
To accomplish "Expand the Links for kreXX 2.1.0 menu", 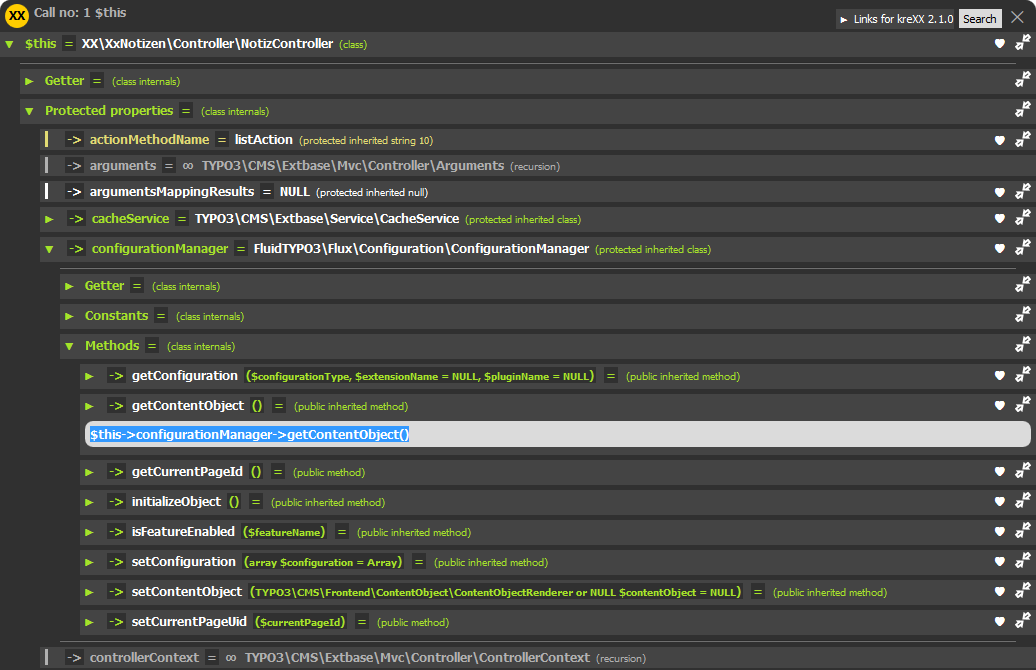I will pyautogui.click(x=896, y=19).
